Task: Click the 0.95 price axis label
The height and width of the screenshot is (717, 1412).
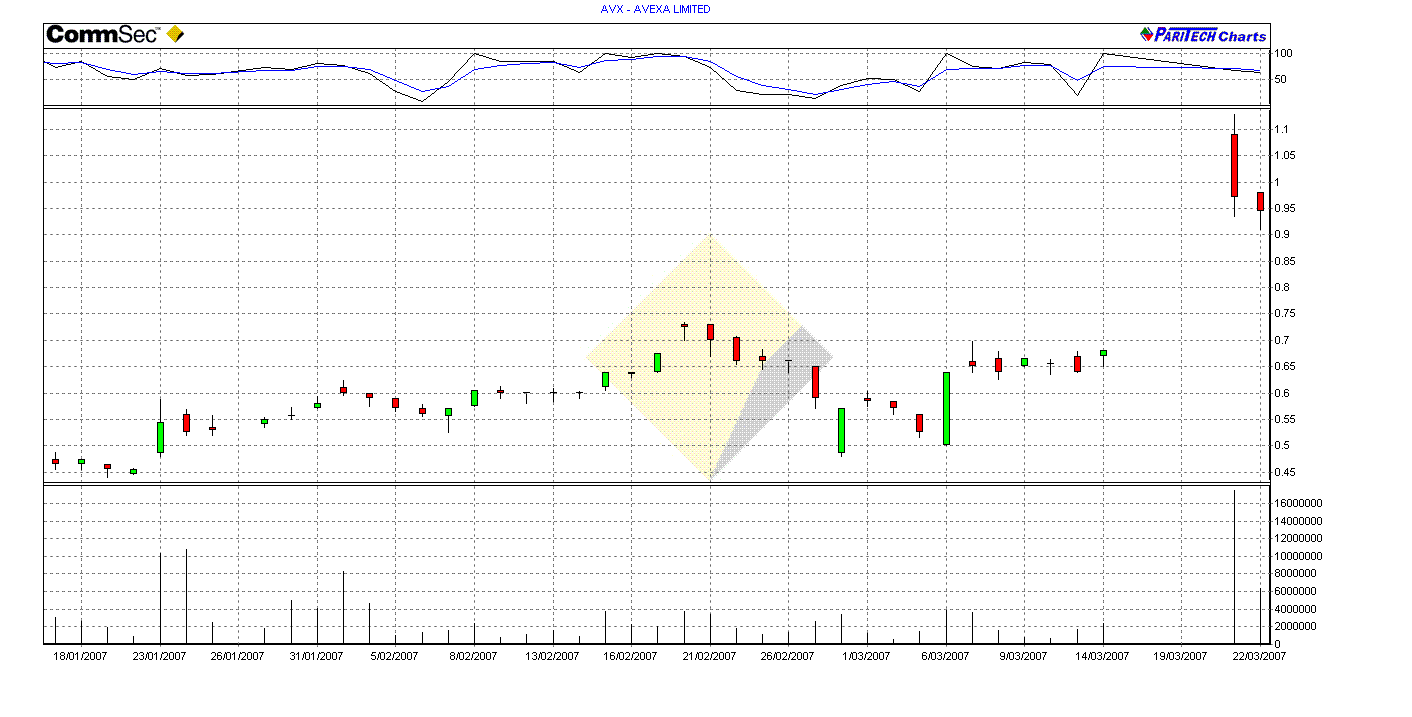Action: coord(1284,209)
